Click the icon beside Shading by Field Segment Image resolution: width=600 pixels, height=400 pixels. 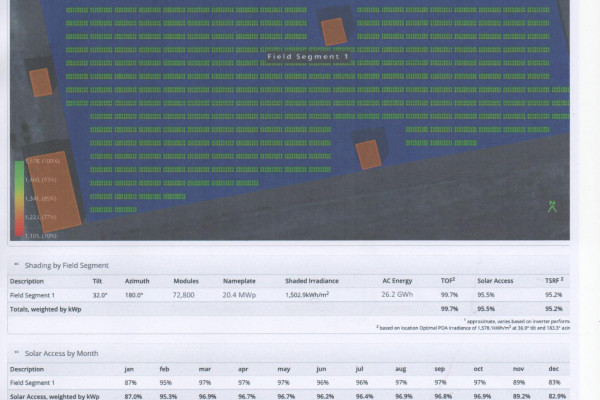click(16, 265)
